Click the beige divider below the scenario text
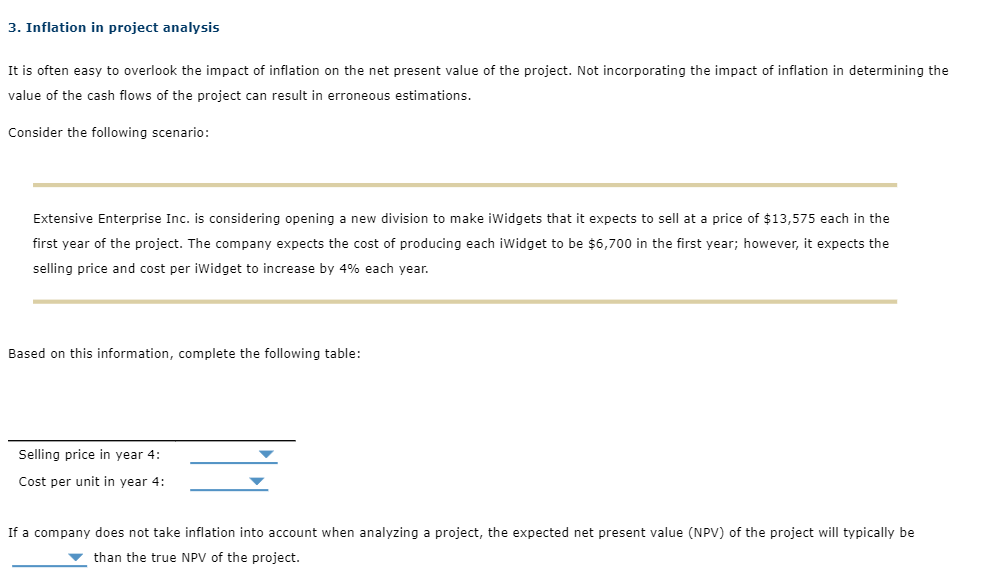Viewport: 988px width, 586px height. 464,300
